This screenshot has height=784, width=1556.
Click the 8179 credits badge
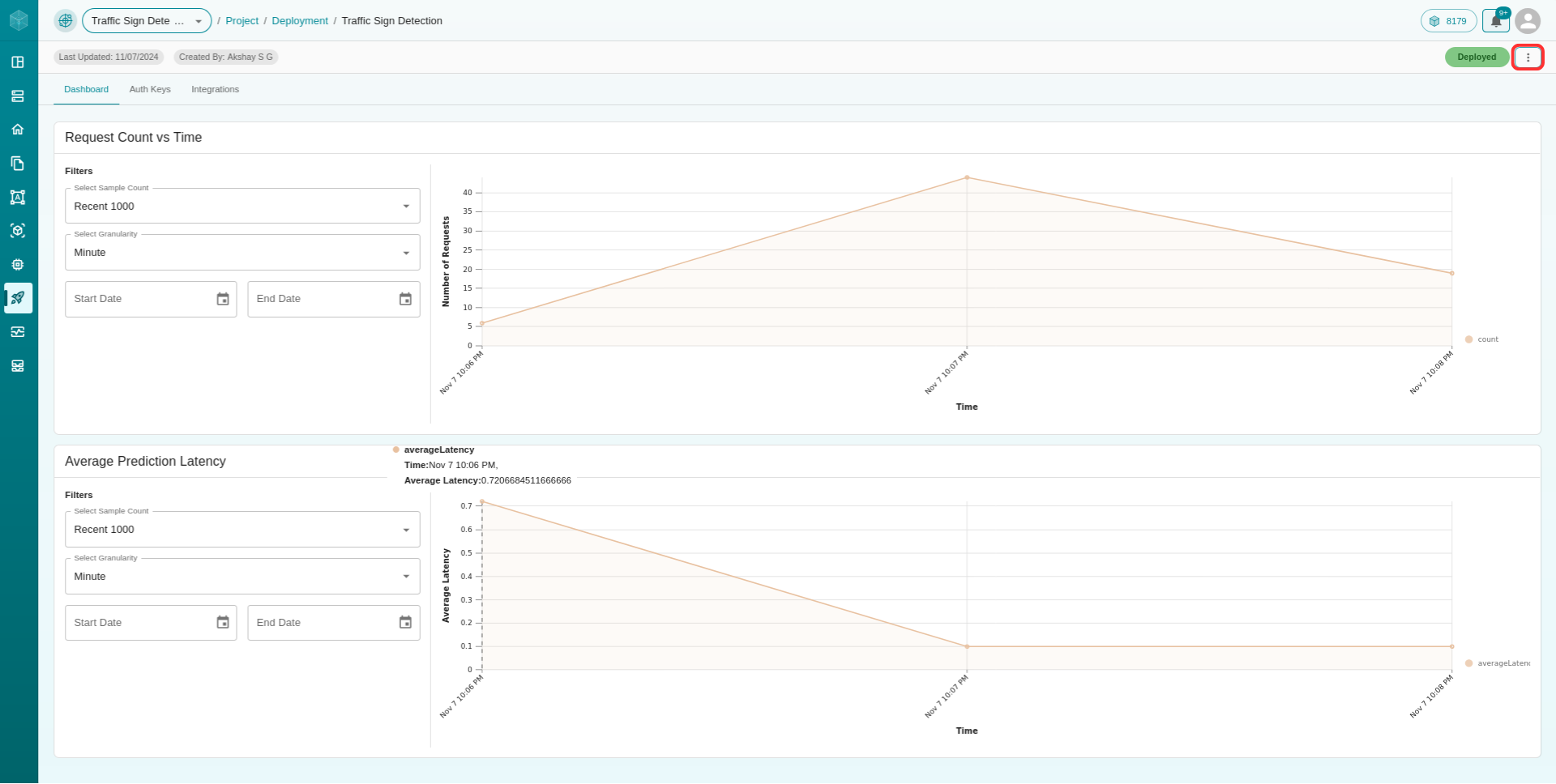click(1448, 21)
